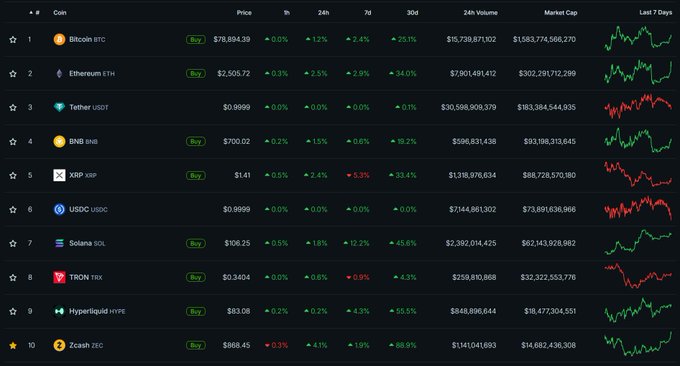Open the Tether USDT coin link
The height and width of the screenshot is (366, 680).
pyautogui.click(x=89, y=107)
